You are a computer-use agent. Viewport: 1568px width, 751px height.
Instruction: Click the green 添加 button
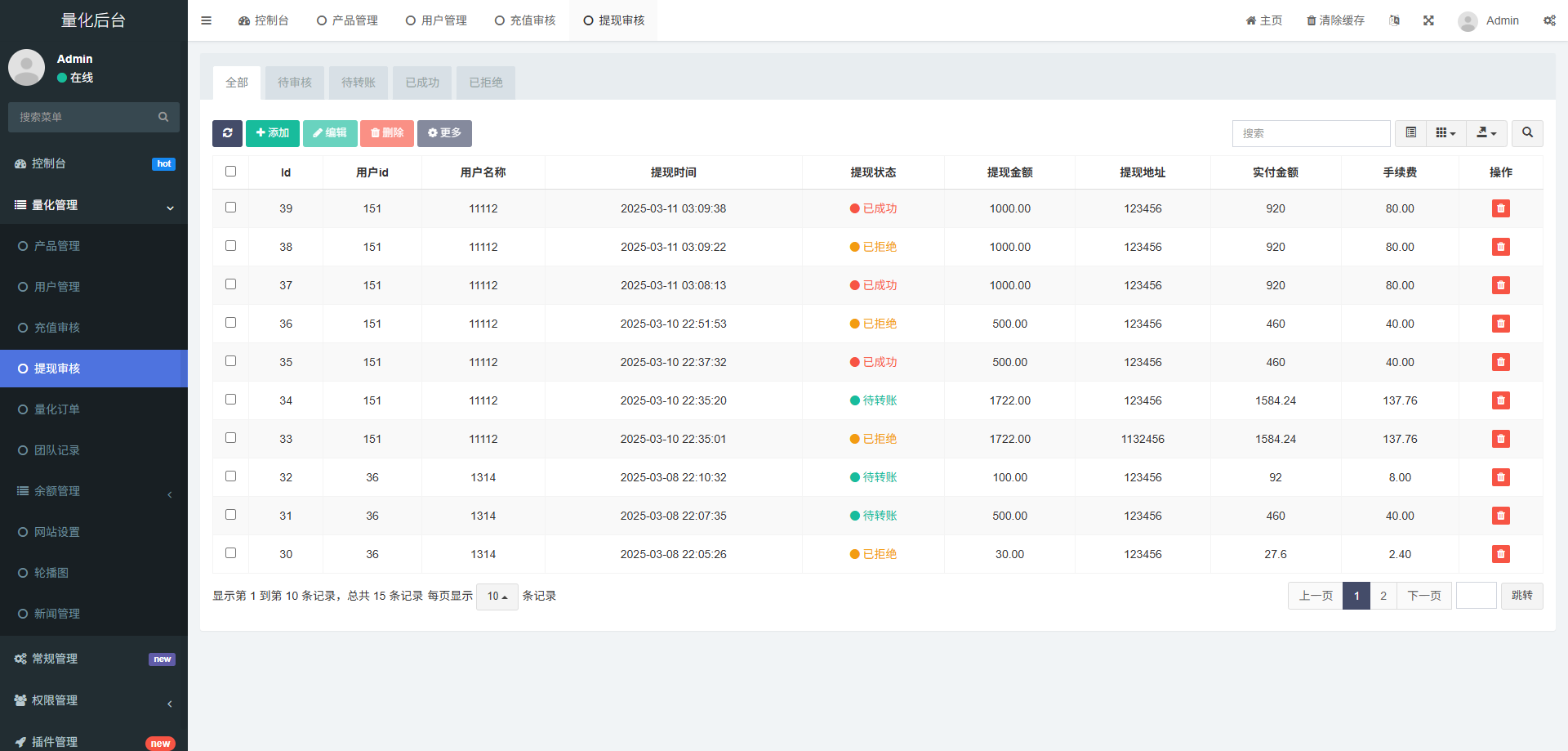tap(273, 133)
